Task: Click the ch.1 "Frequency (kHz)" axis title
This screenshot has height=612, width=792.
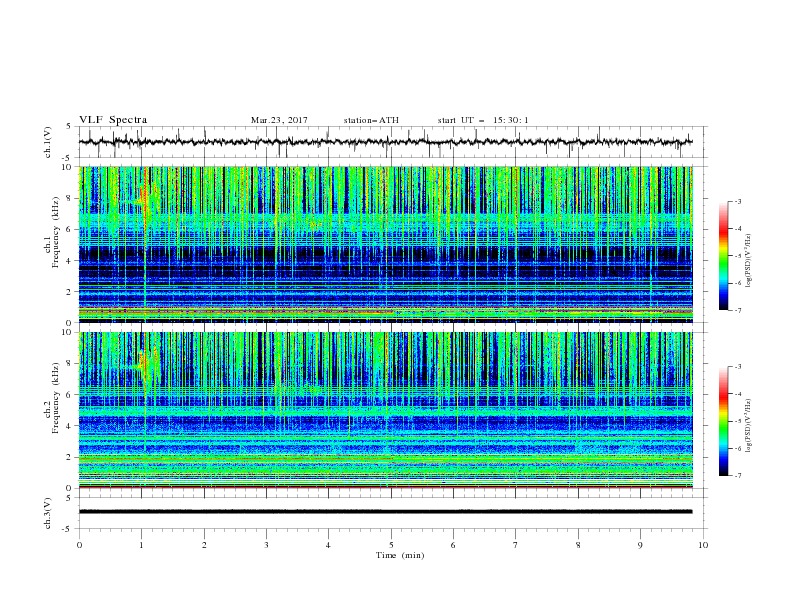Action: click(55, 233)
